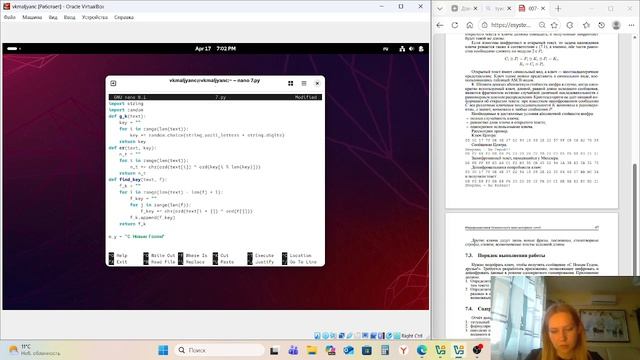Click the Windows taskbar search box Поиск
This screenshot has height=360, width=640.
coord(220,350)
